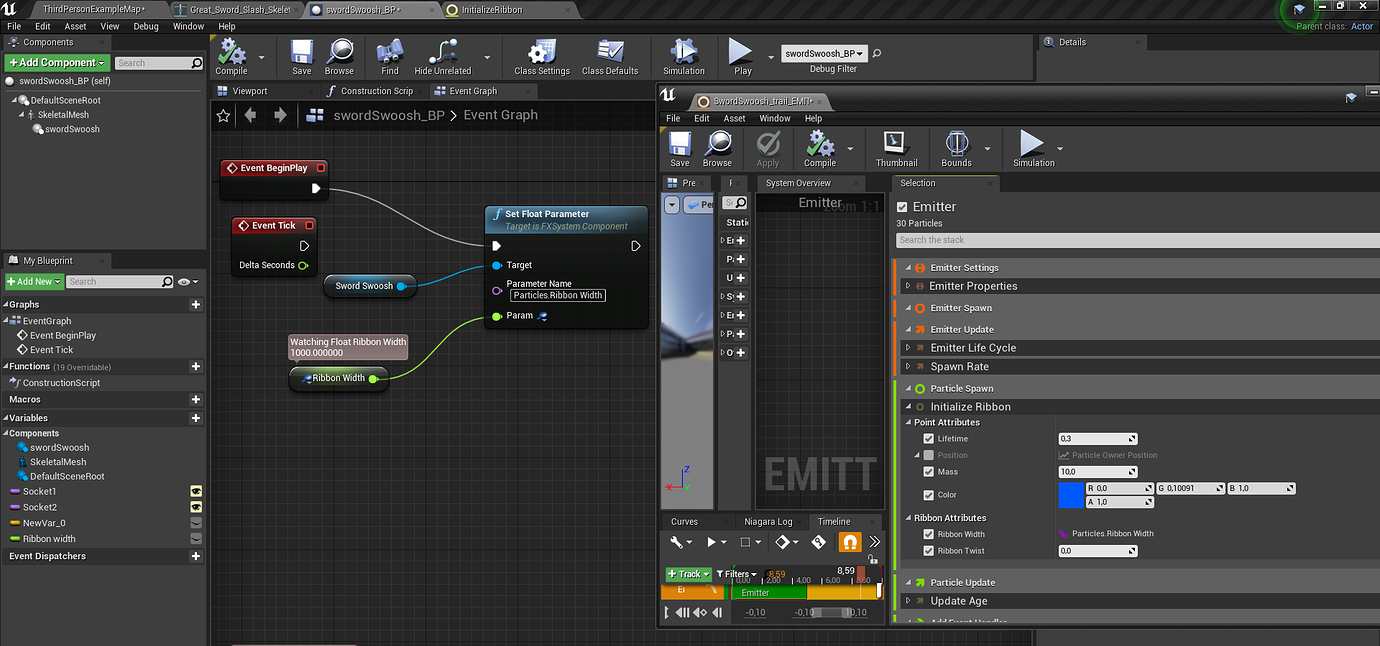Toggle visibility of the Socket1 variable
The width and height of the screenshot is (1380, 646).
196,491
